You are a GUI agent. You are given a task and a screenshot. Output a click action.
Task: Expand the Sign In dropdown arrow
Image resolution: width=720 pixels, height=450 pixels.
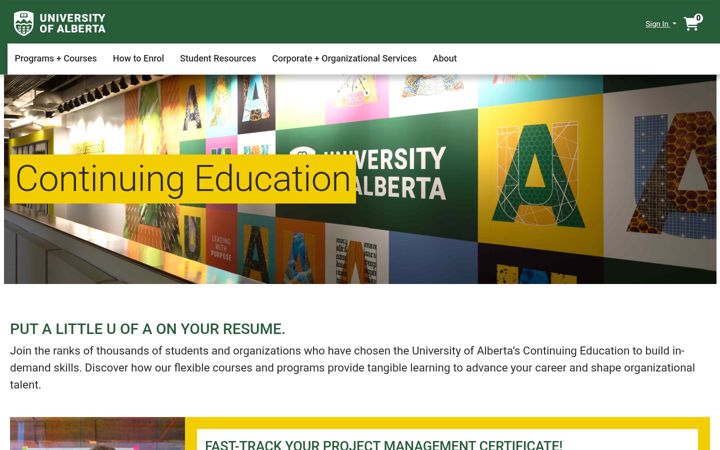click(x=674, y=23)
